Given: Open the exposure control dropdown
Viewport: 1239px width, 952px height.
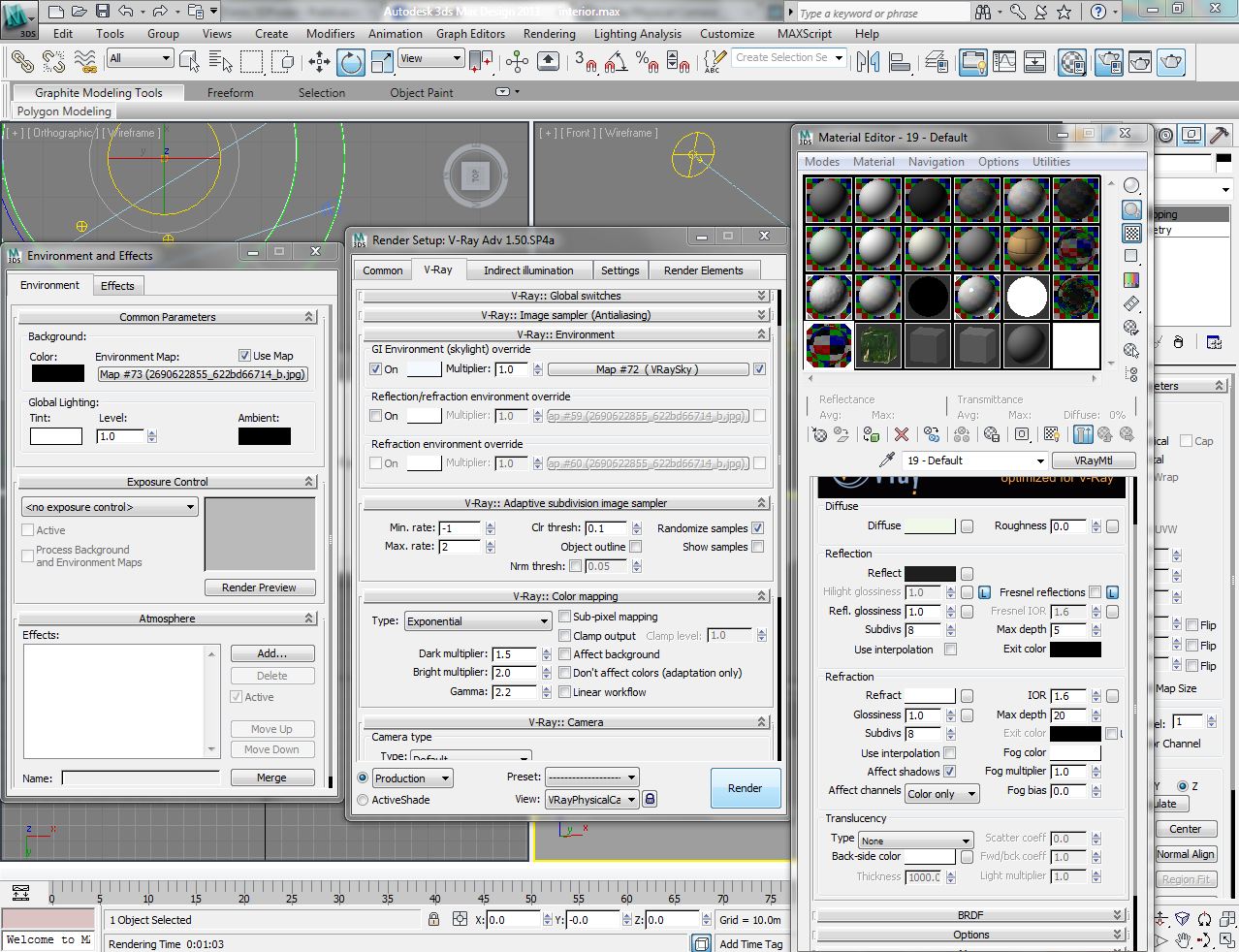Looking at the screenshot, I should [x=110, y=507].
